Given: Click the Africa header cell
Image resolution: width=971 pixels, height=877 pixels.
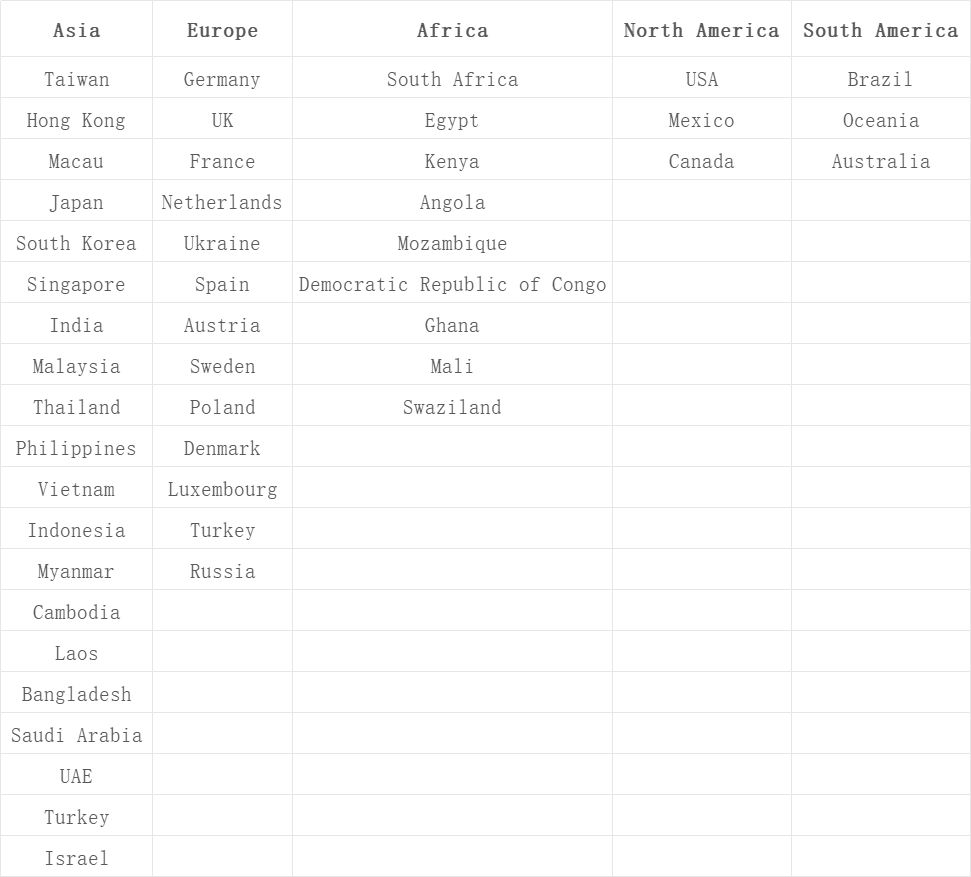Looking at the screenshot, I should 452,30.
